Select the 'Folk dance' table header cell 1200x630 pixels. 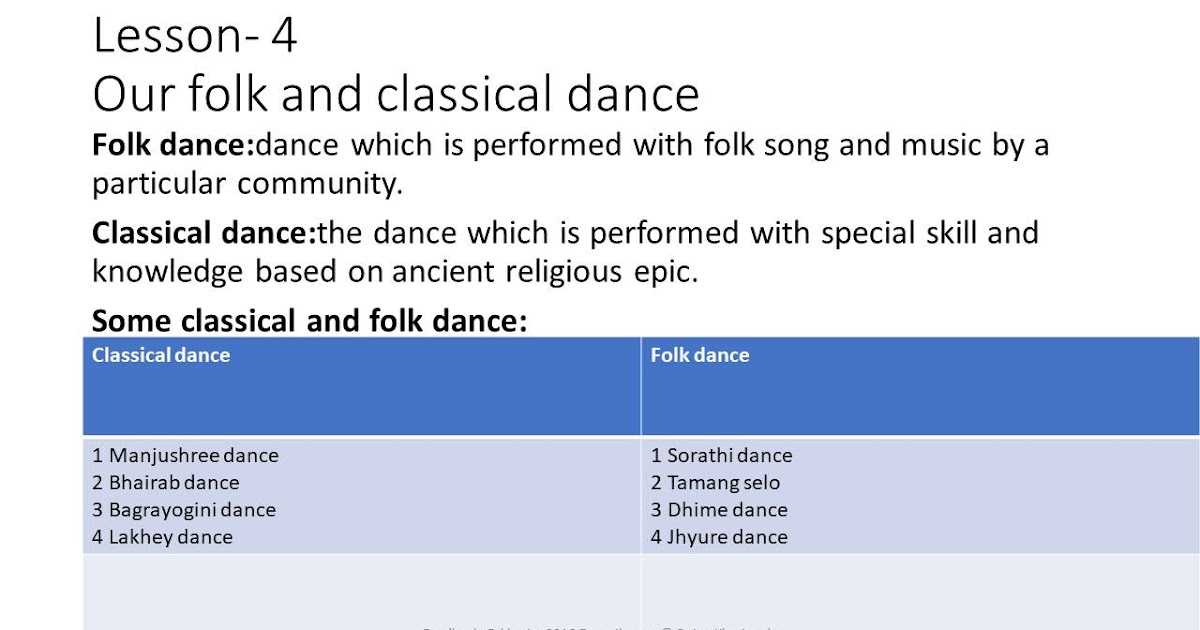click(x=920, y=386)
